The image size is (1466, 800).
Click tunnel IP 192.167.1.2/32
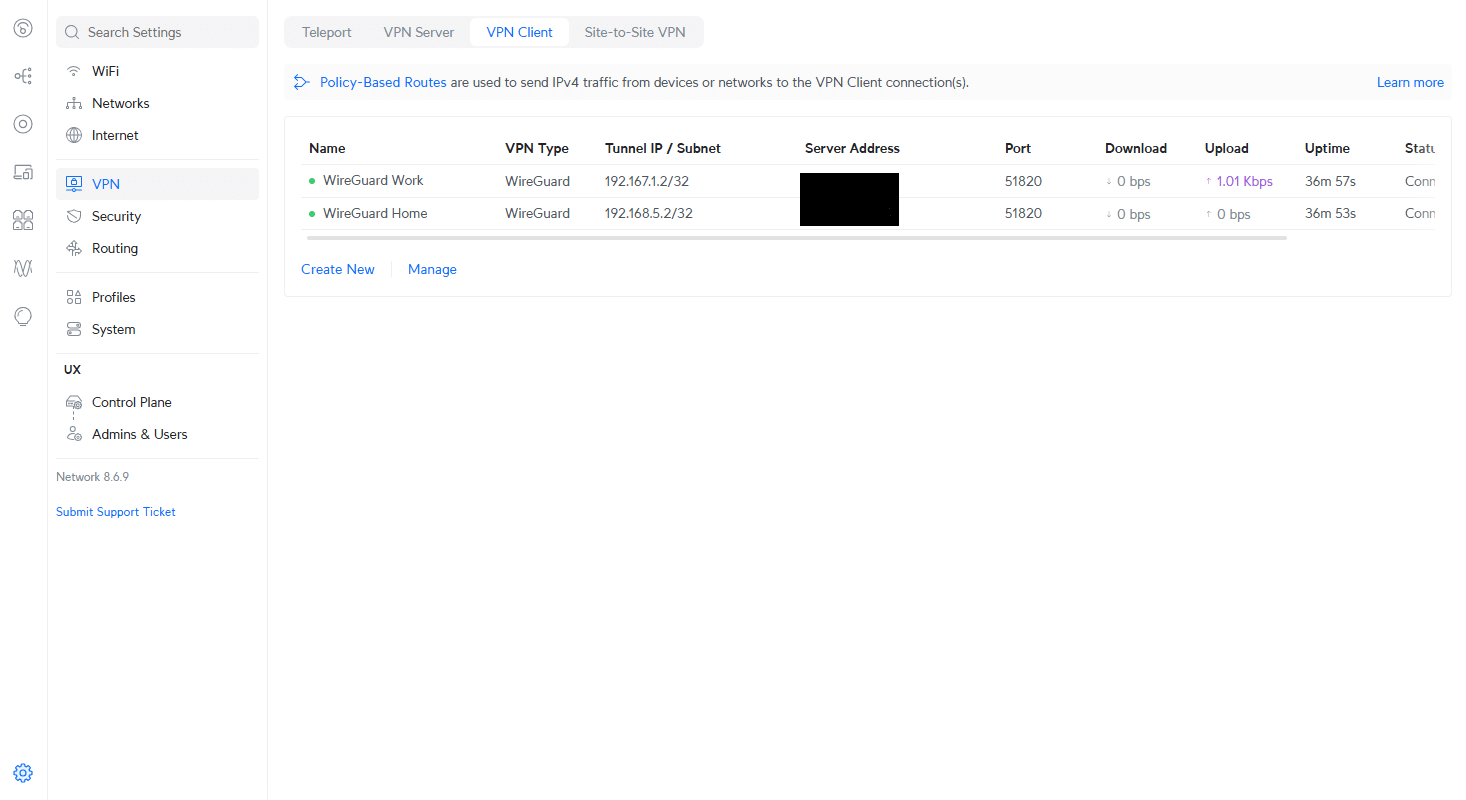(x=649, y=181)
